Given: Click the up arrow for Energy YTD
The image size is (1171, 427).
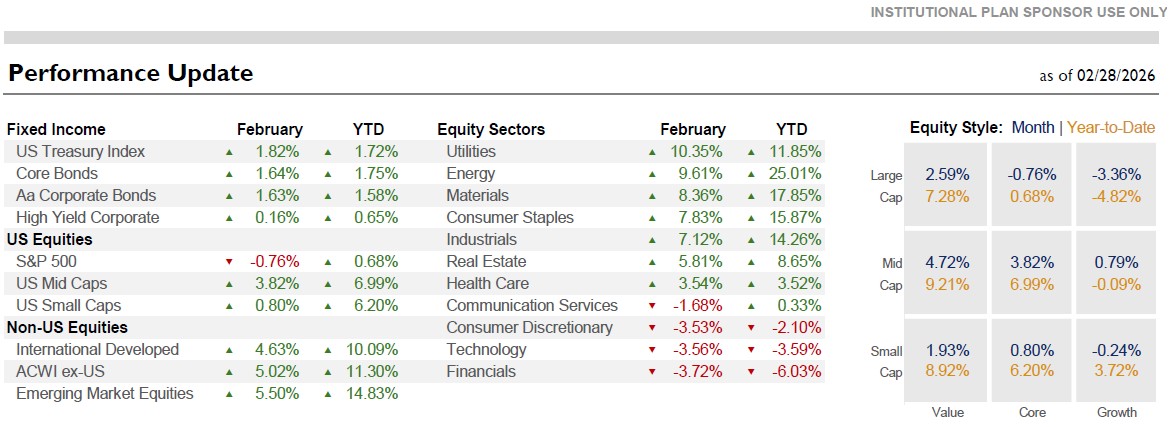Looking at the screenshot, I should coord(752,174).
